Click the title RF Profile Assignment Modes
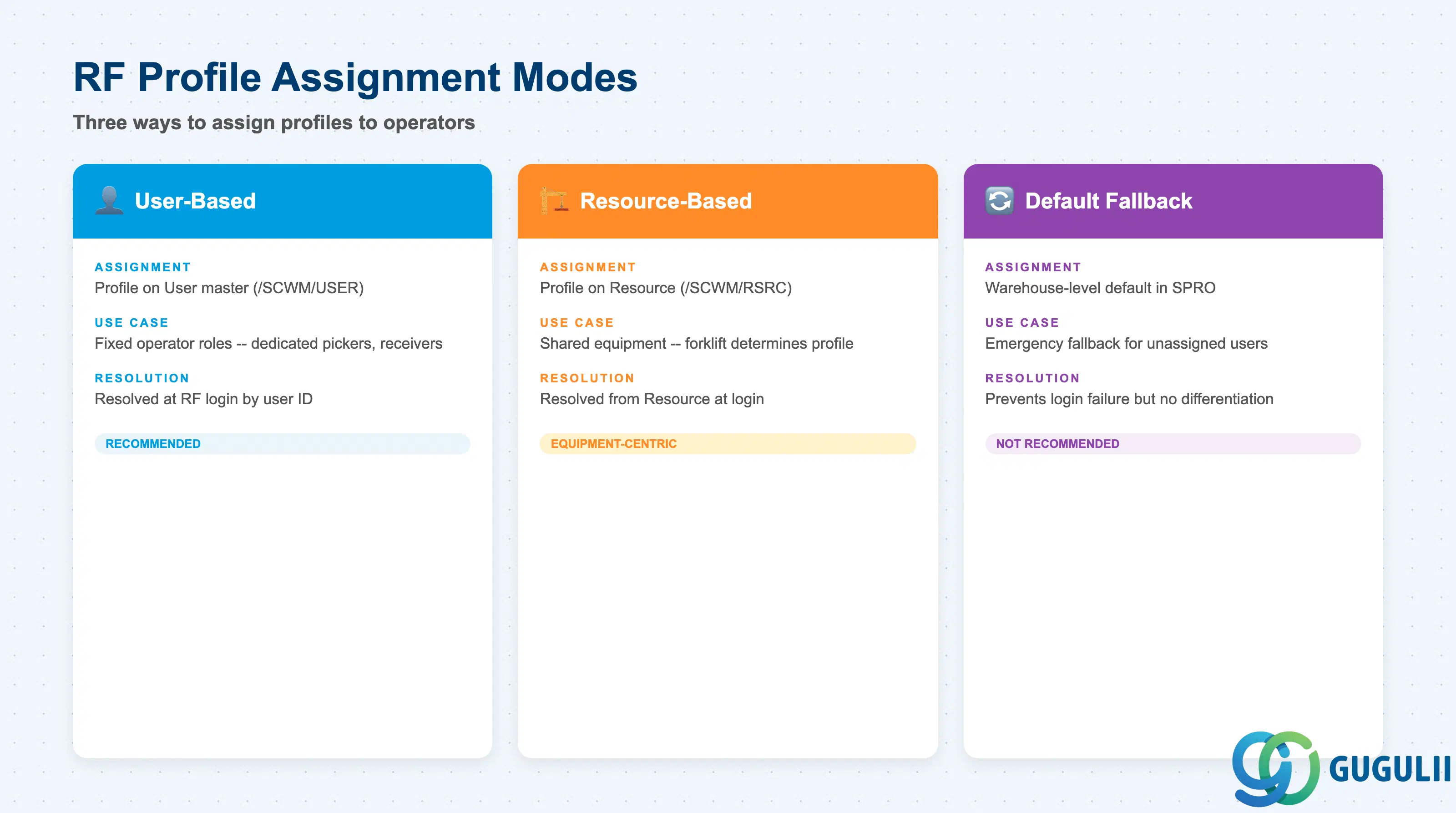 point(355,77)
